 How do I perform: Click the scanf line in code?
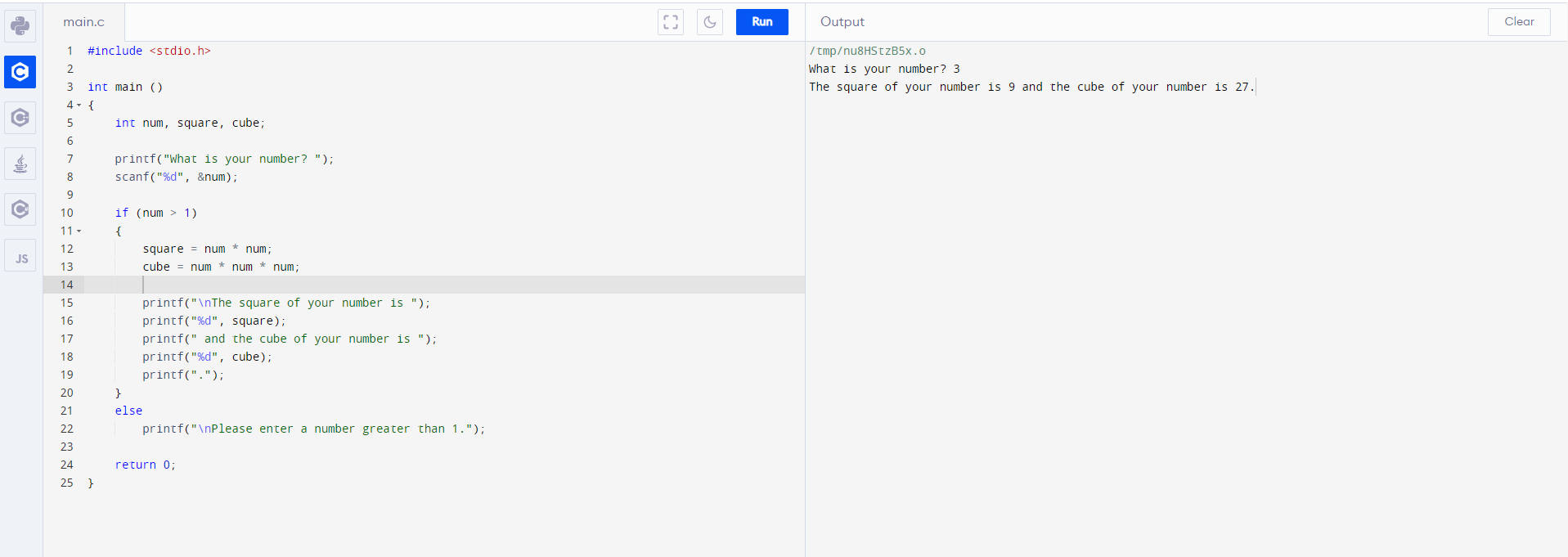coord(177,177)
